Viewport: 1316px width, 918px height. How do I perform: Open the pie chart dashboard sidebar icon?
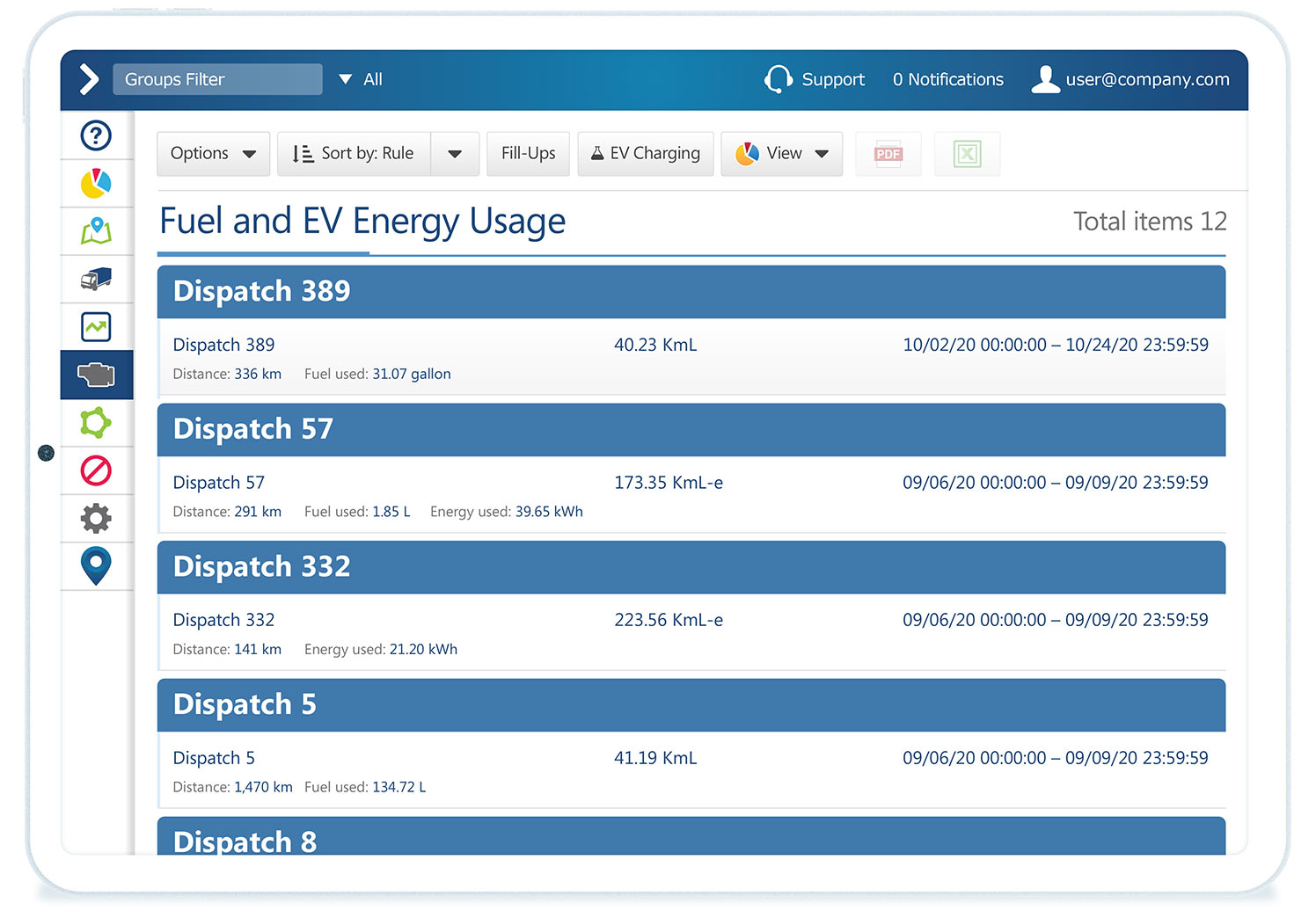click(96, 184)
